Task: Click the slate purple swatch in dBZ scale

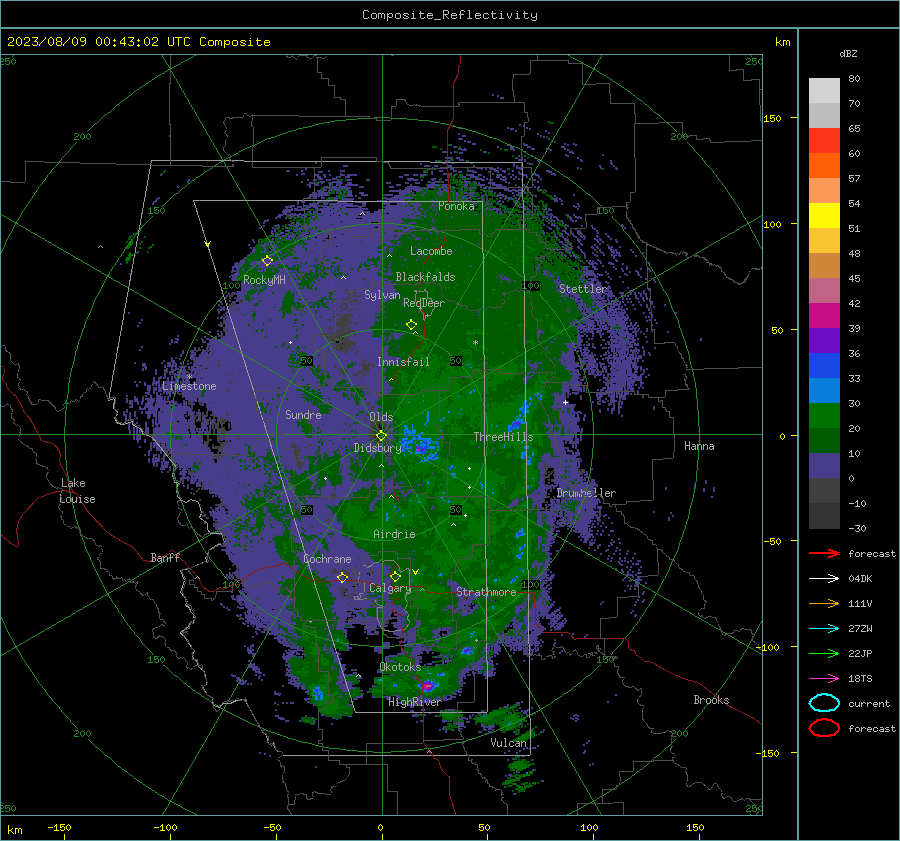Action: [824, 466]
